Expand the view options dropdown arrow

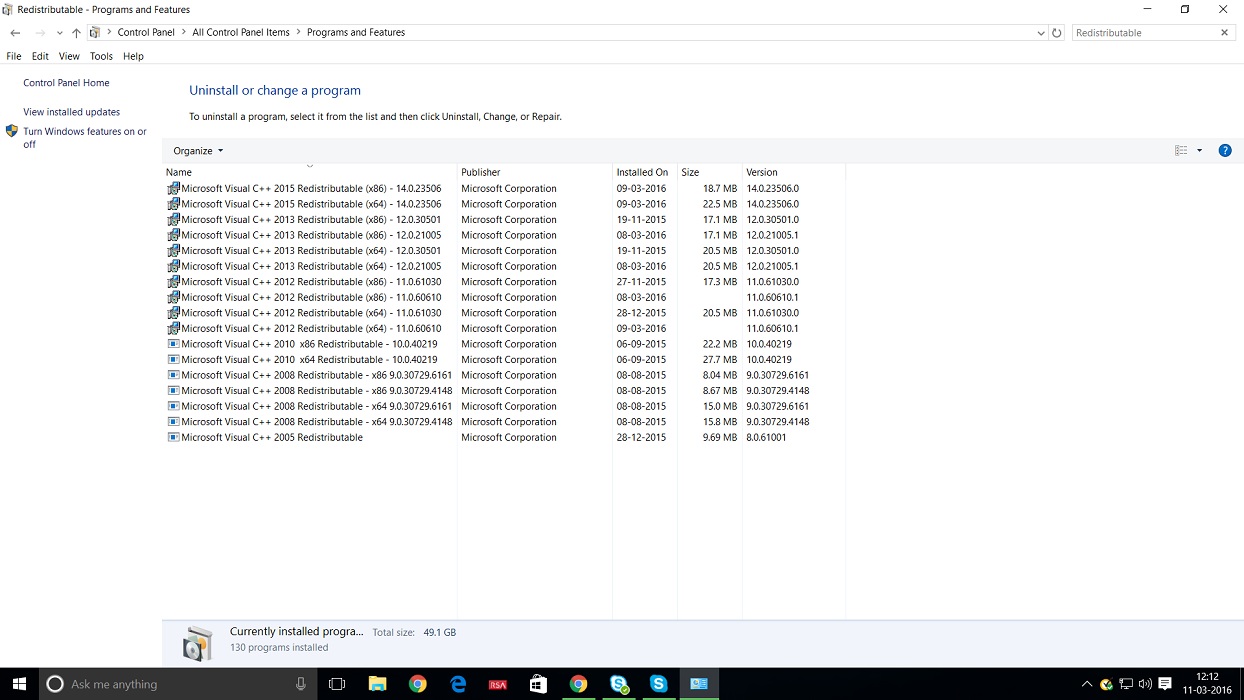(1199, 151)
